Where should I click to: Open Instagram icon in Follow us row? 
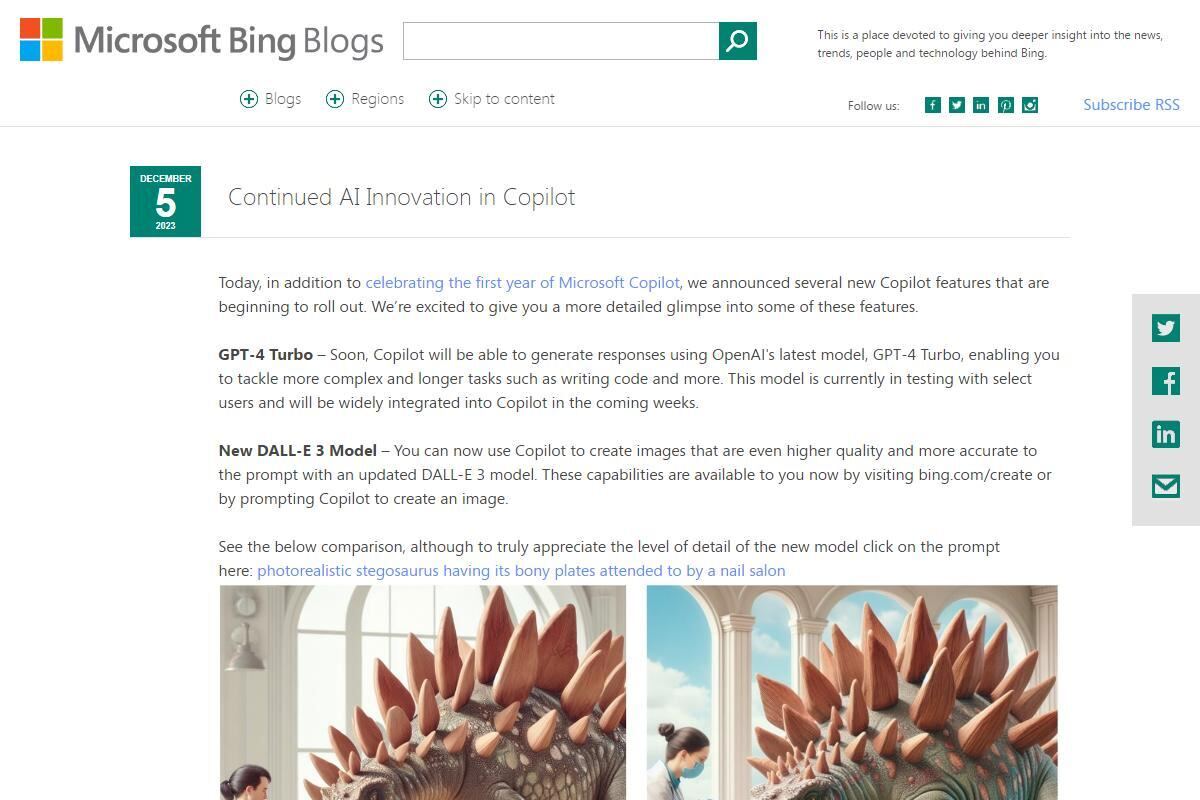click(x=1029, y=105)
